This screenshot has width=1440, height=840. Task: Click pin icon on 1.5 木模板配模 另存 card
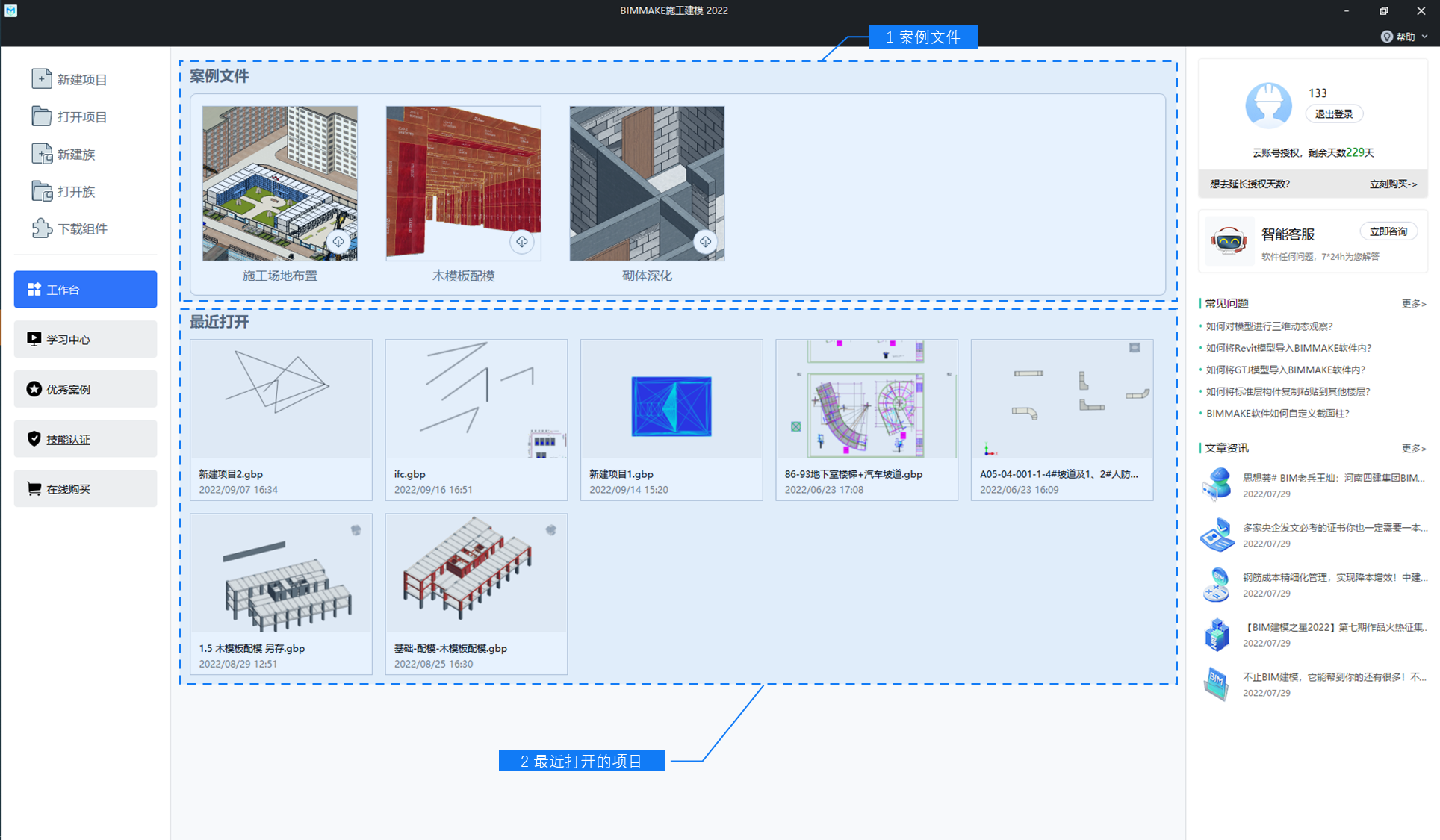[356, 530]
